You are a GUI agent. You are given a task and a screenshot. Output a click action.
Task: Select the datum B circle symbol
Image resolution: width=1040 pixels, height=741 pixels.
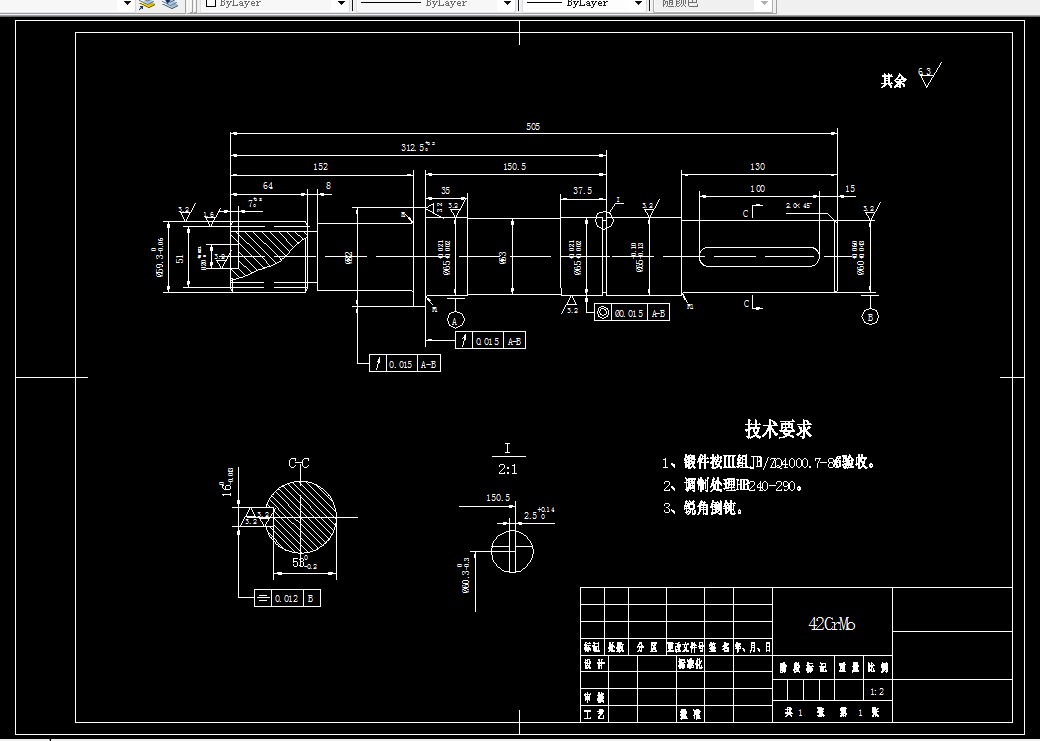(x=870, y=317)
